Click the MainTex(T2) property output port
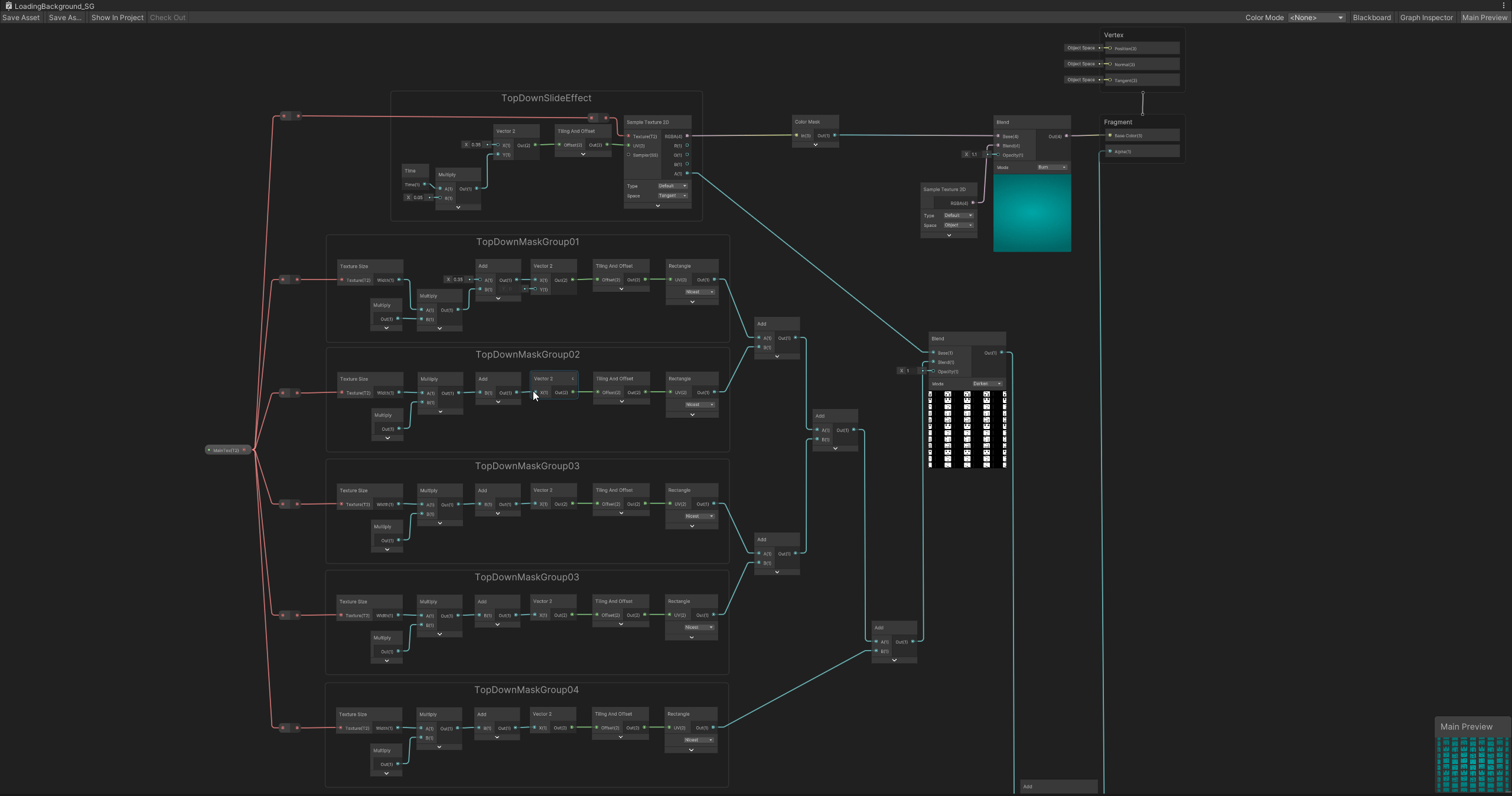 (x=244, y=450)
